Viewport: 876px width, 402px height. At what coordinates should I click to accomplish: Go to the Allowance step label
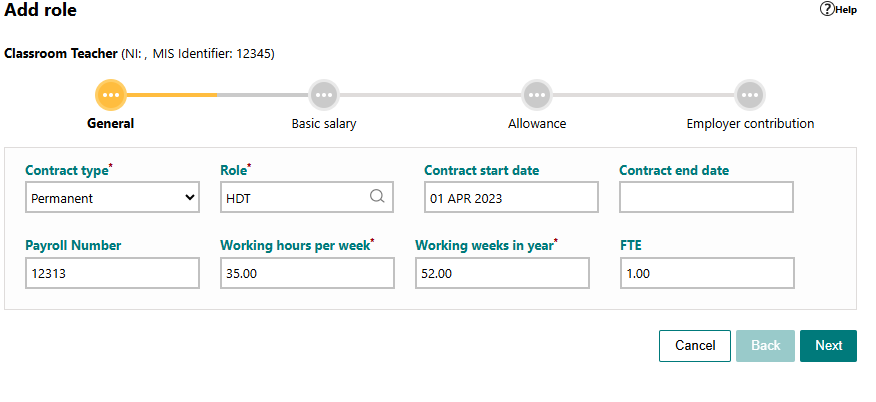tap(537, 123)
